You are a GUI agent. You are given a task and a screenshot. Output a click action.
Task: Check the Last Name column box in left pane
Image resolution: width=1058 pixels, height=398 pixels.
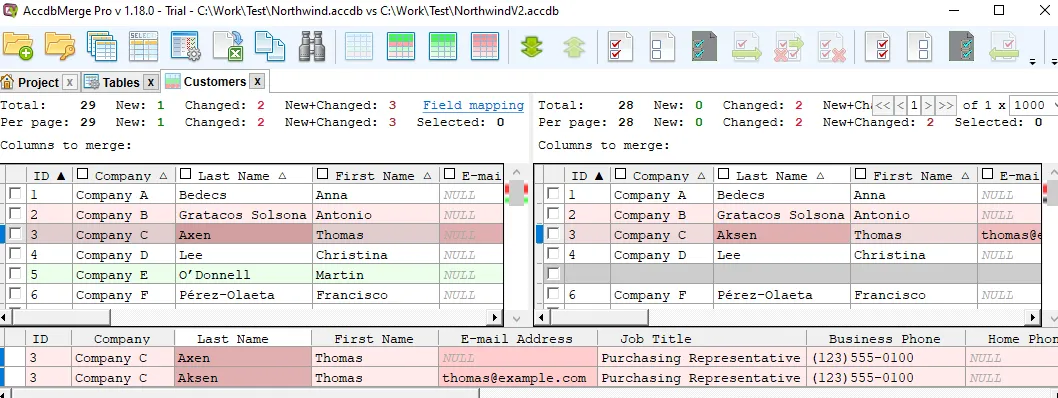185,174
